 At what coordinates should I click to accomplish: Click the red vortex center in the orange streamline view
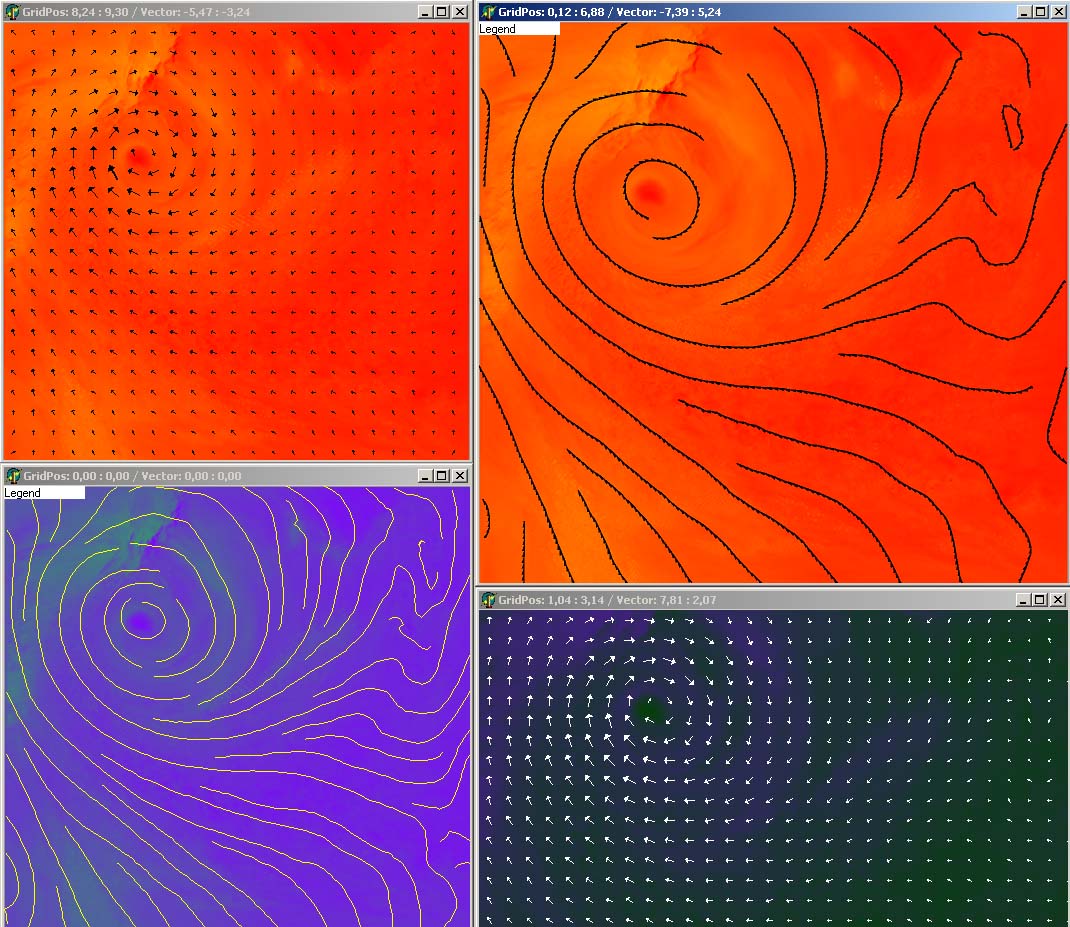(651, 192)
